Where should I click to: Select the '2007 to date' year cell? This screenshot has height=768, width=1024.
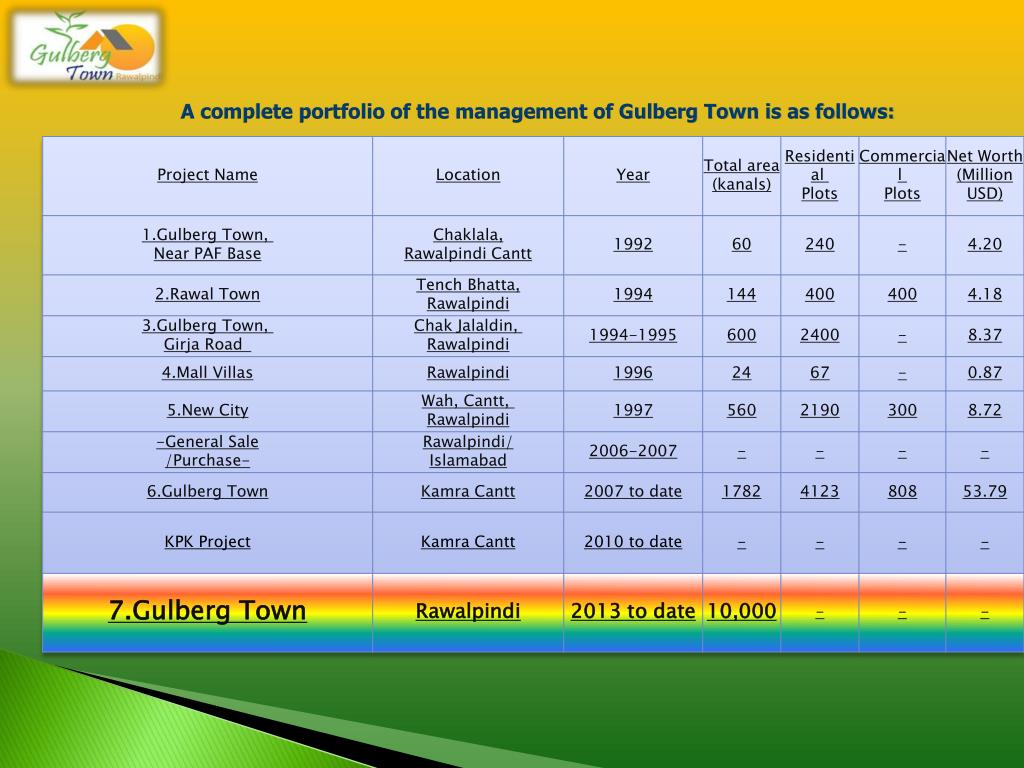(633, 492)
